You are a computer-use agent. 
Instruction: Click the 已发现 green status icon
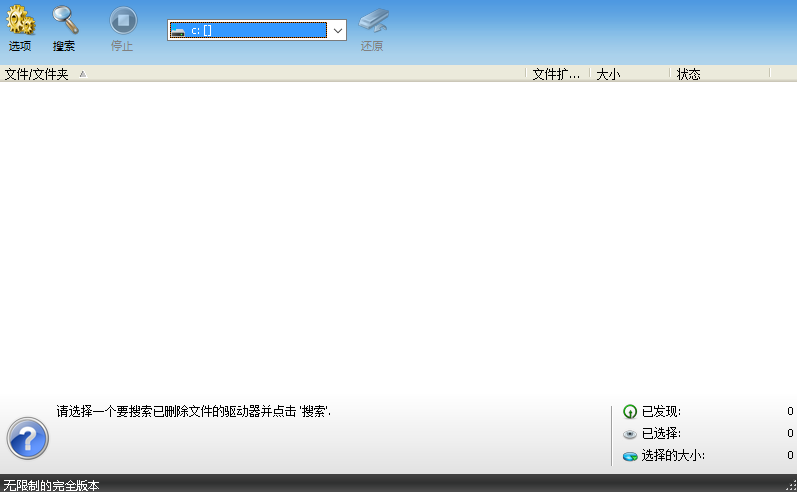tap(630, 412)
